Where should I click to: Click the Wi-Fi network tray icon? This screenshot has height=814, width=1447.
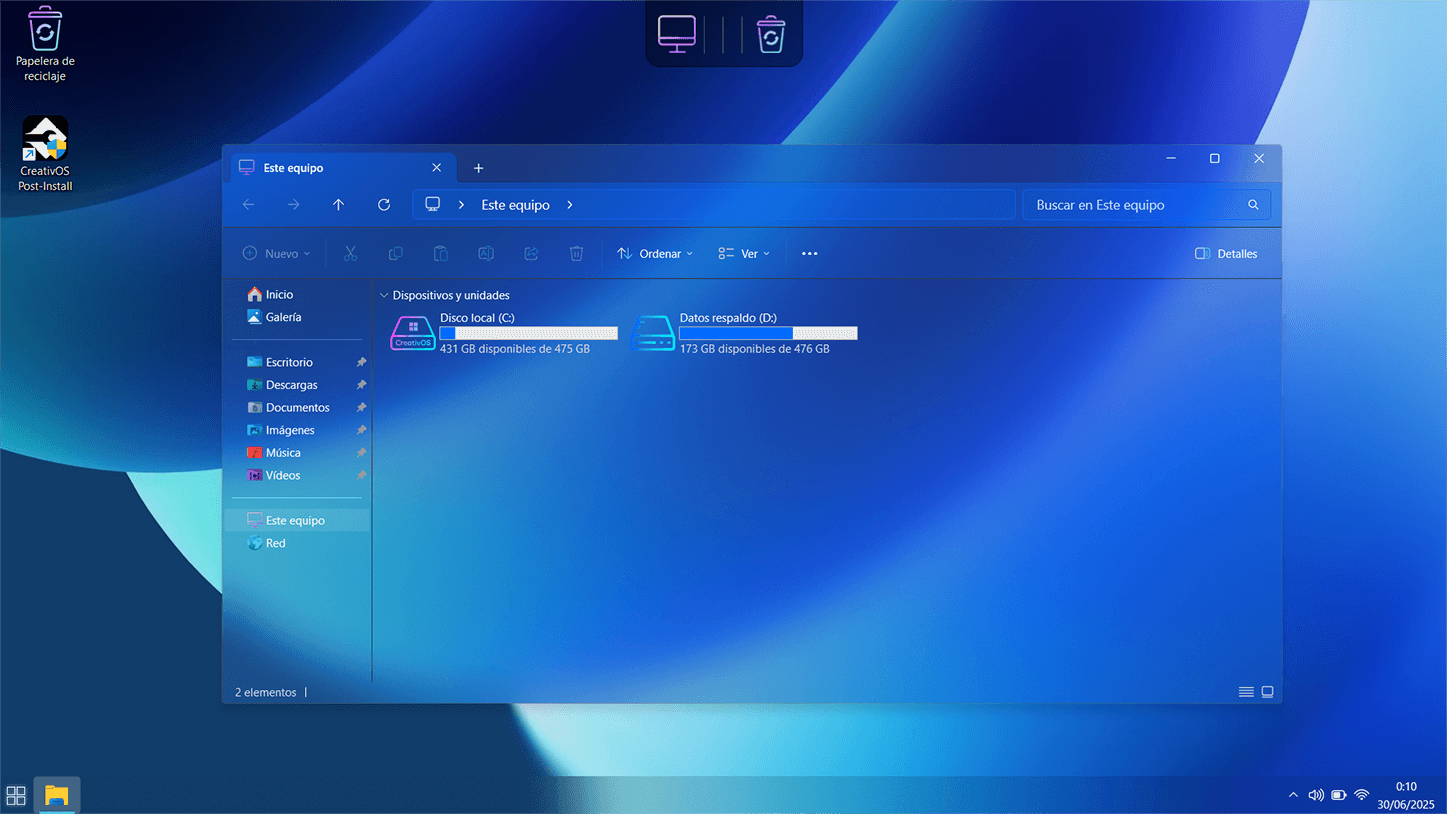tap(1361, 796)
